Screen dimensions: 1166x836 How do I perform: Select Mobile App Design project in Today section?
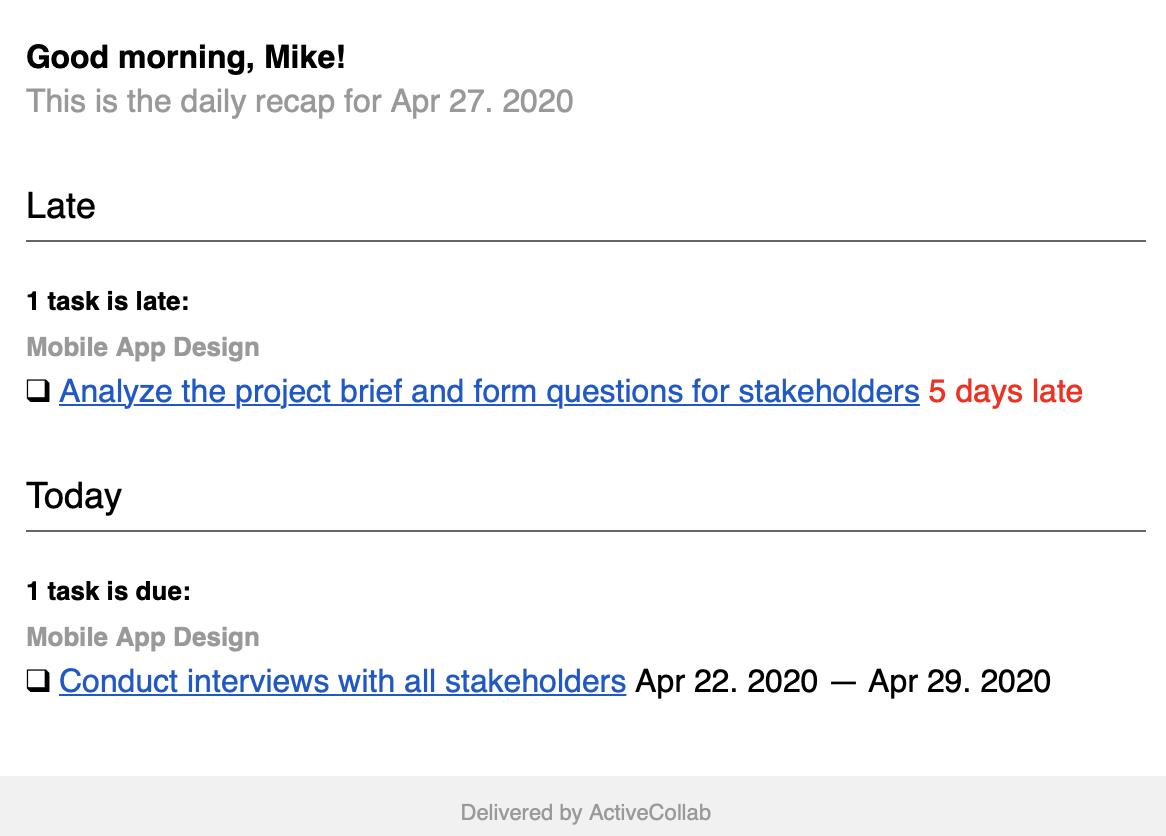tap(143, 637)
